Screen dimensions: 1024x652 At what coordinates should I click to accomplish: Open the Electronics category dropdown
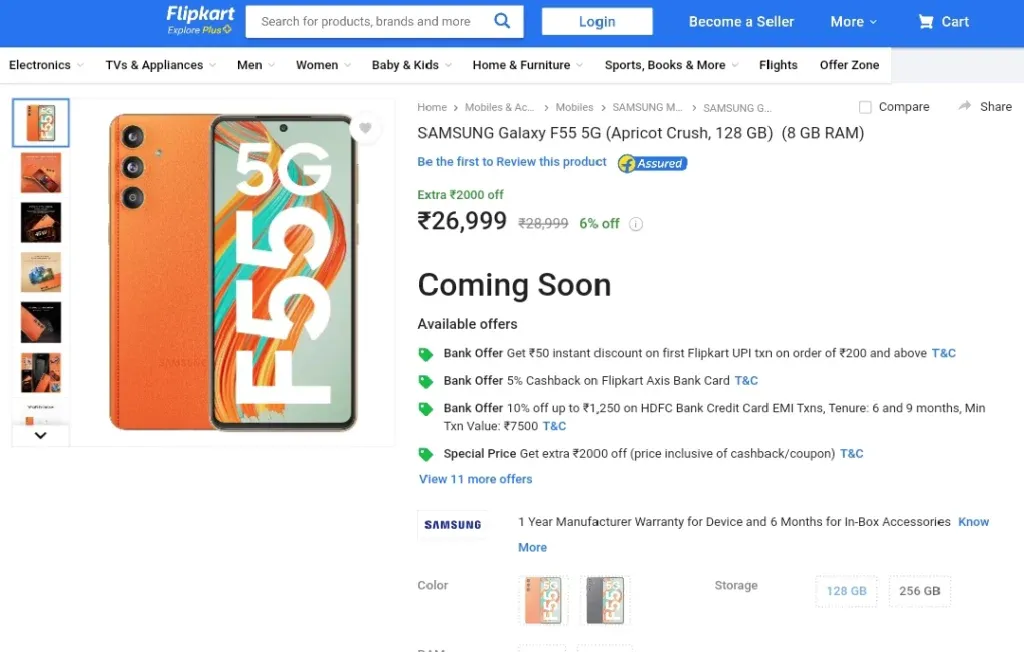click(46, 65)
